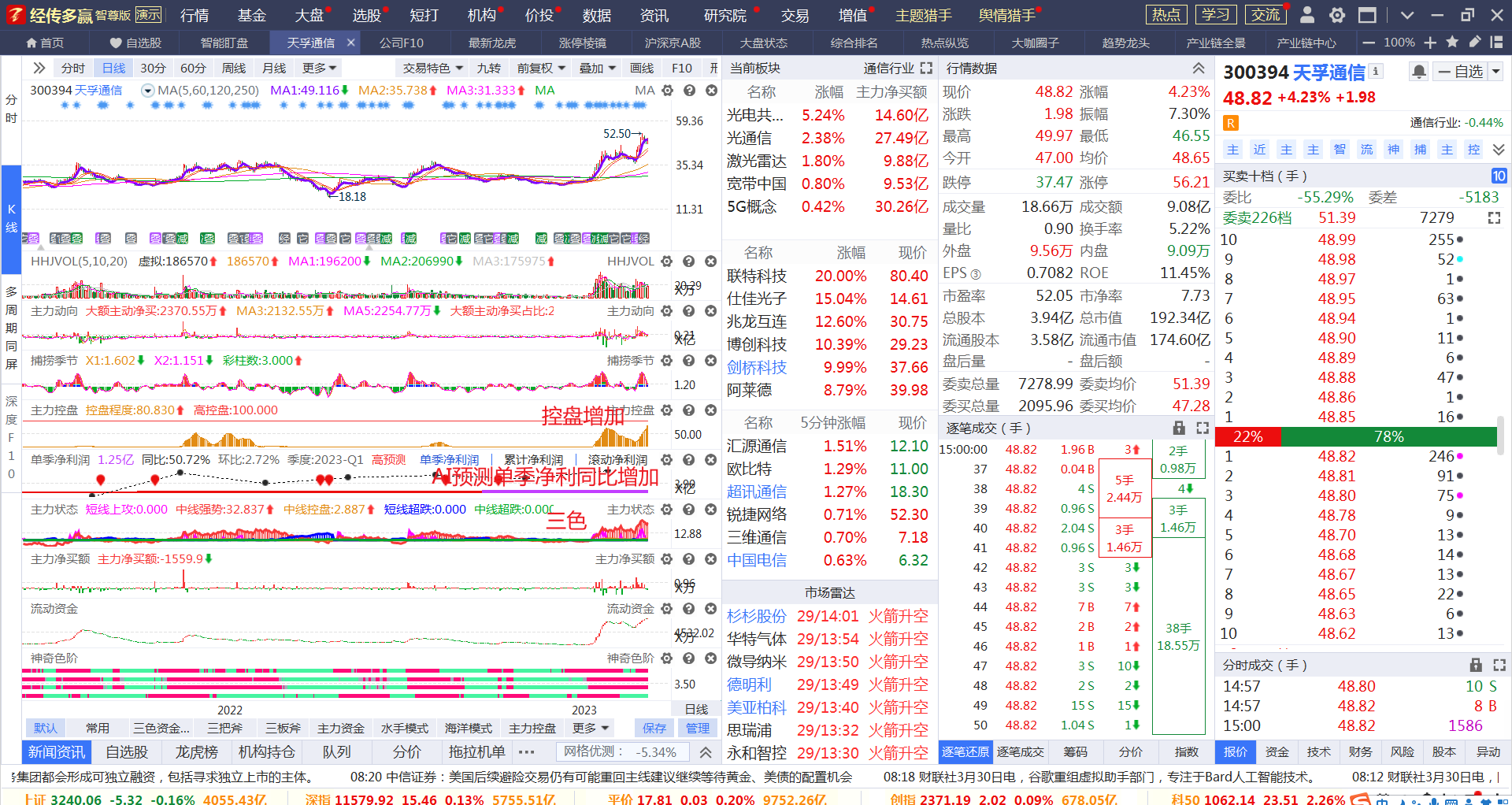Open 前复权 dropdown

tap(541, 69)
